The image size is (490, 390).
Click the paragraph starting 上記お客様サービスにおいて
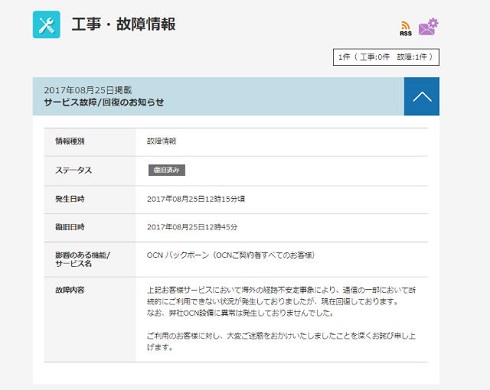[x=281, y=296]
